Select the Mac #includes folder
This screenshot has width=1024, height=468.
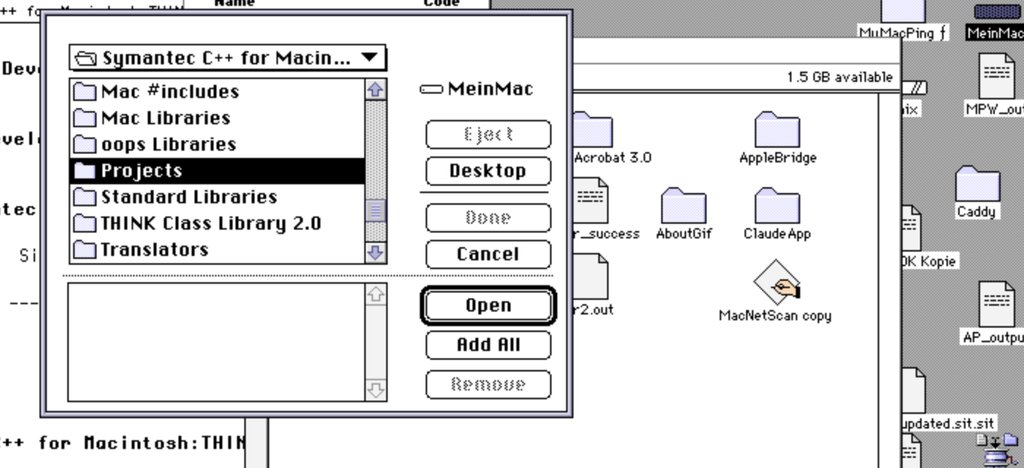(217, 92)
